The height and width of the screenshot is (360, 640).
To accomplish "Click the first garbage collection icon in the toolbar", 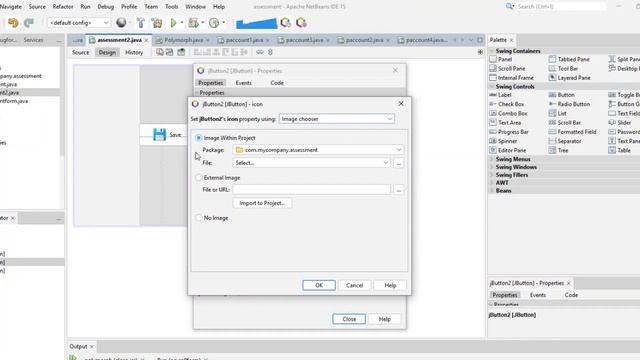I will [x=286, y=23].
